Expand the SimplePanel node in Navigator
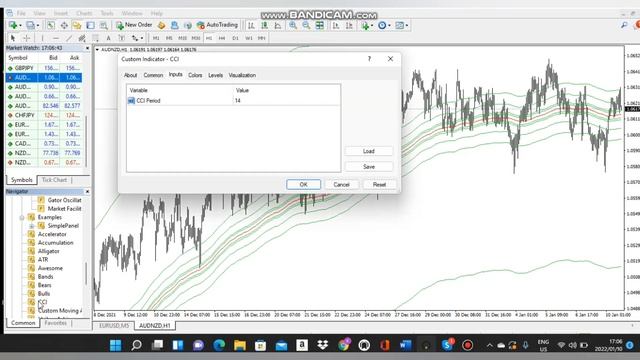The image size is (640, 360). (32, 226)
